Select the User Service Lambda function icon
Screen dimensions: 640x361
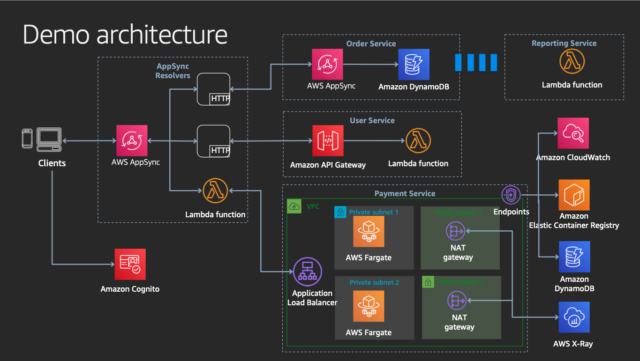pyautogui.click(x=418, y=140)
